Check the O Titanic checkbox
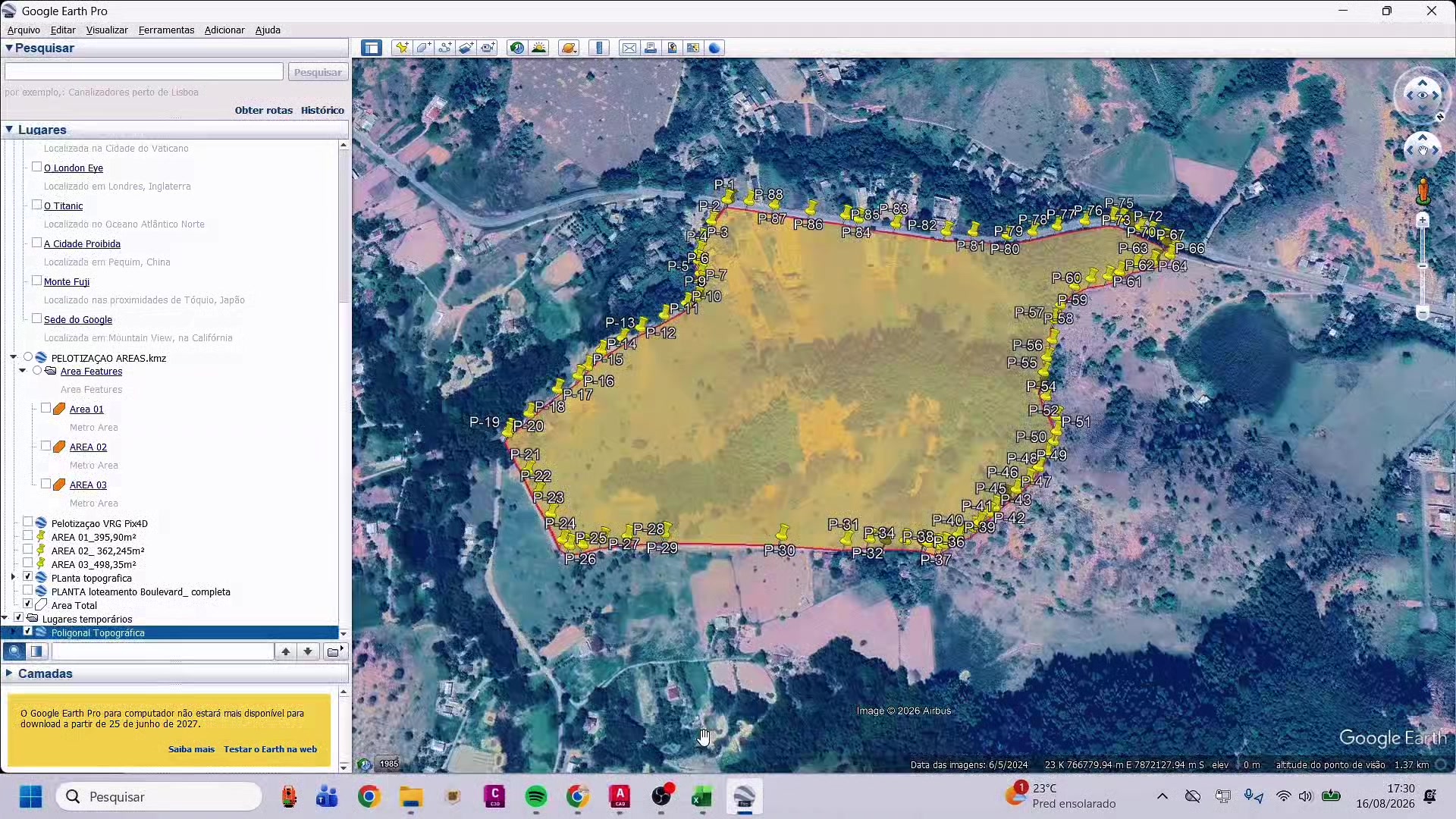Viewport: 1456px width, 819px height. click(36, 205)
